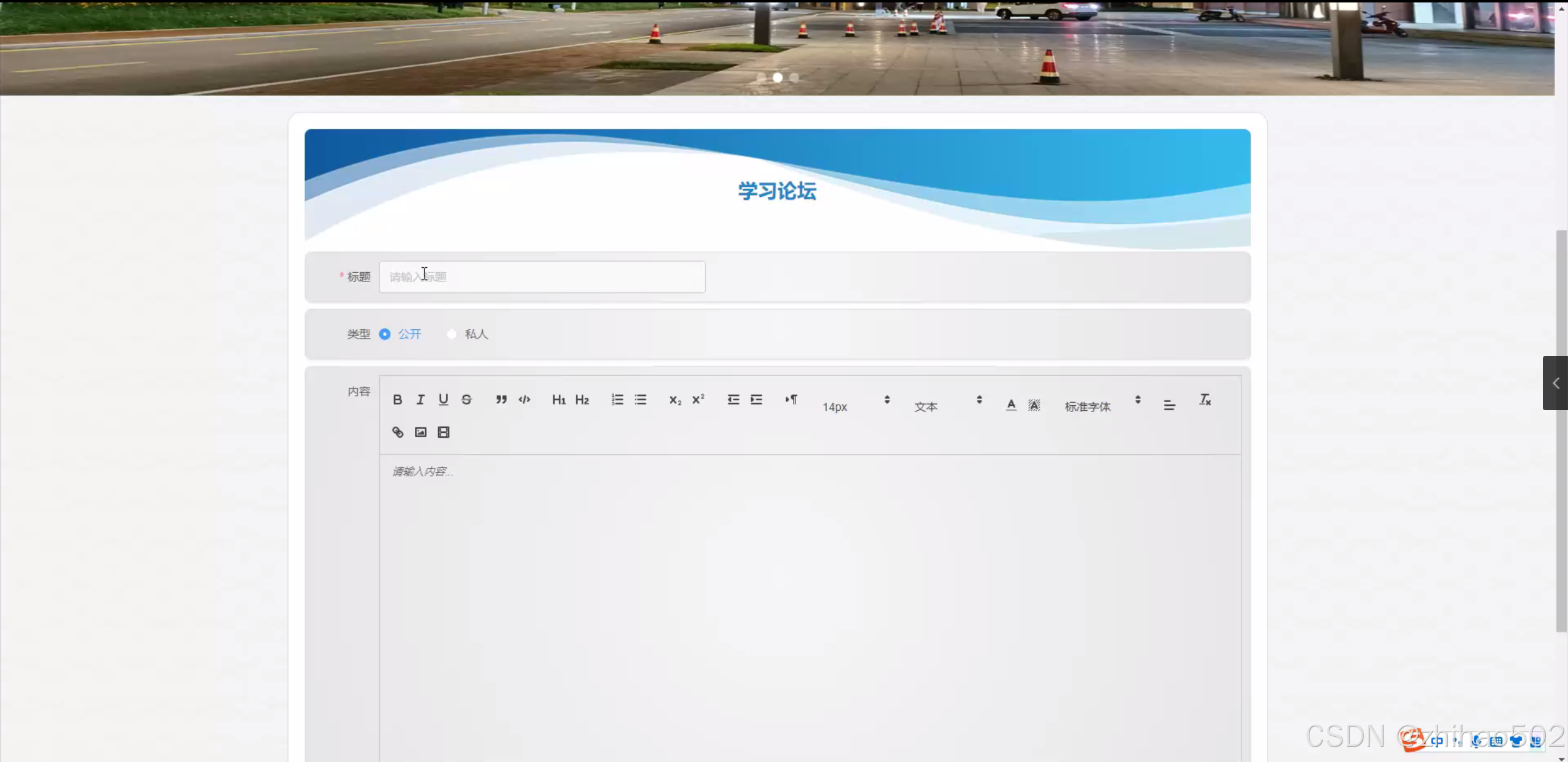Apply Heading 2 style
The height and width of the screenshot is (762, 1568).
(582, 399)
